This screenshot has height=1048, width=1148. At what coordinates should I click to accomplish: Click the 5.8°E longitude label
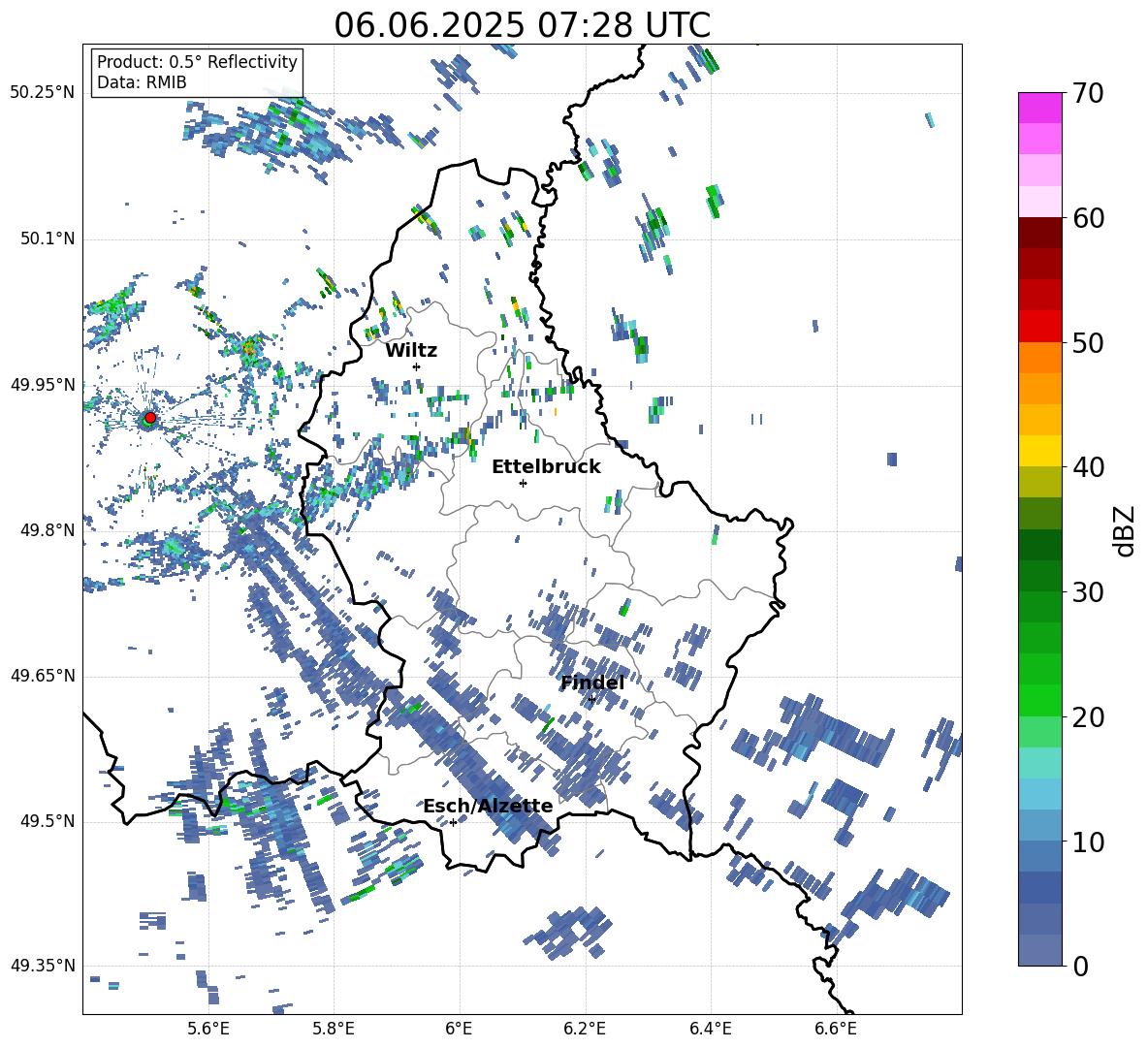(x=334, y=1029)
